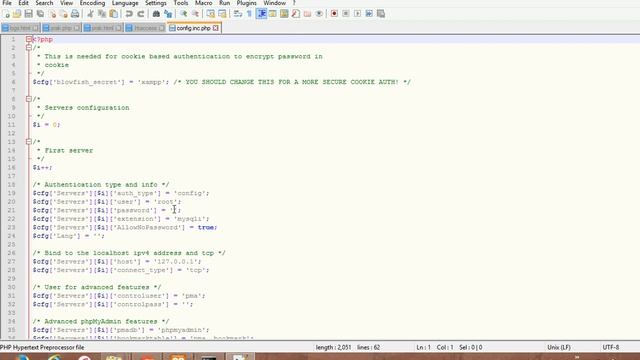Collapse the First server comment fold at line 13

29,142
